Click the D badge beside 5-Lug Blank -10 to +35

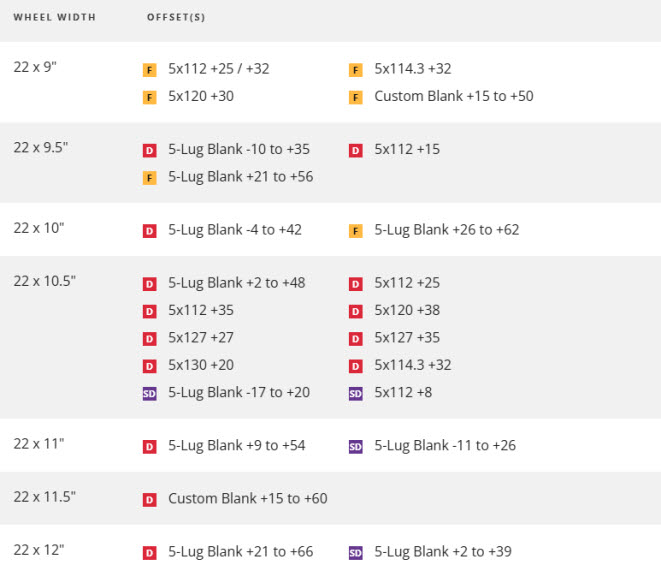point(150,150)
